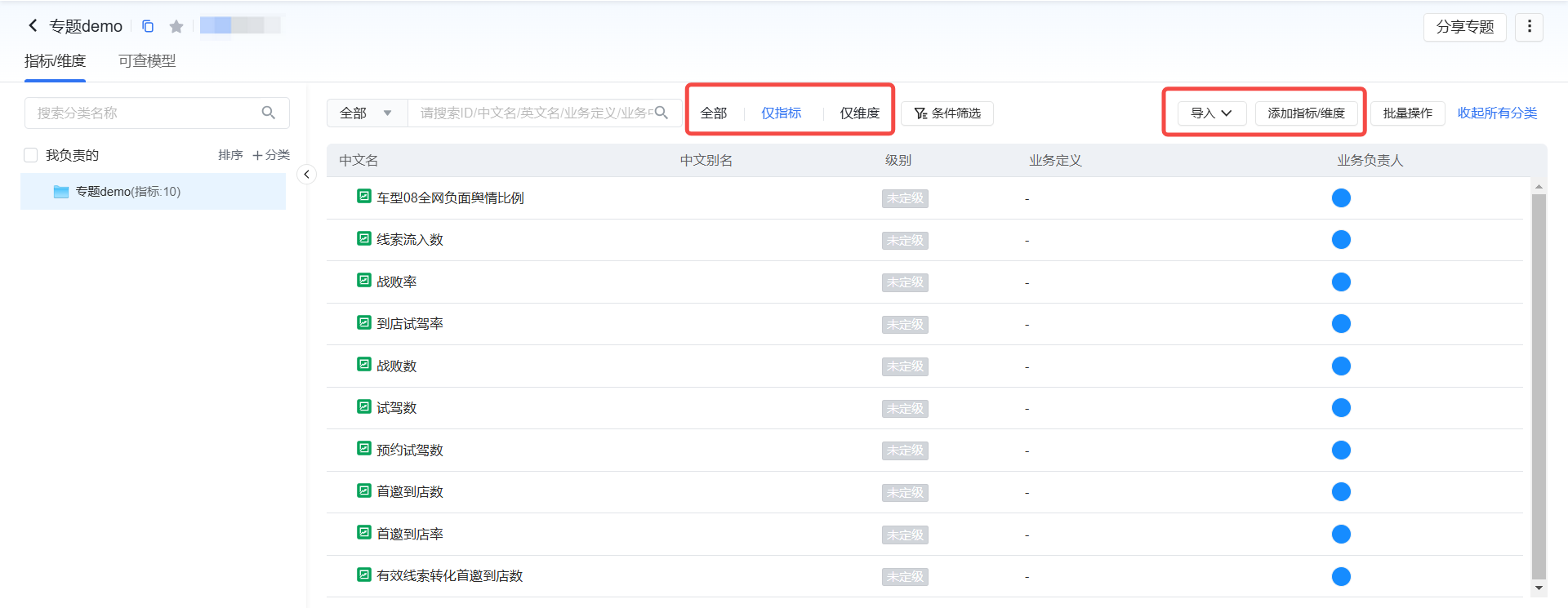Click the owner avatar in the 线索流入数 row
The image size is (1568, 608).
tap(1341, 239)
